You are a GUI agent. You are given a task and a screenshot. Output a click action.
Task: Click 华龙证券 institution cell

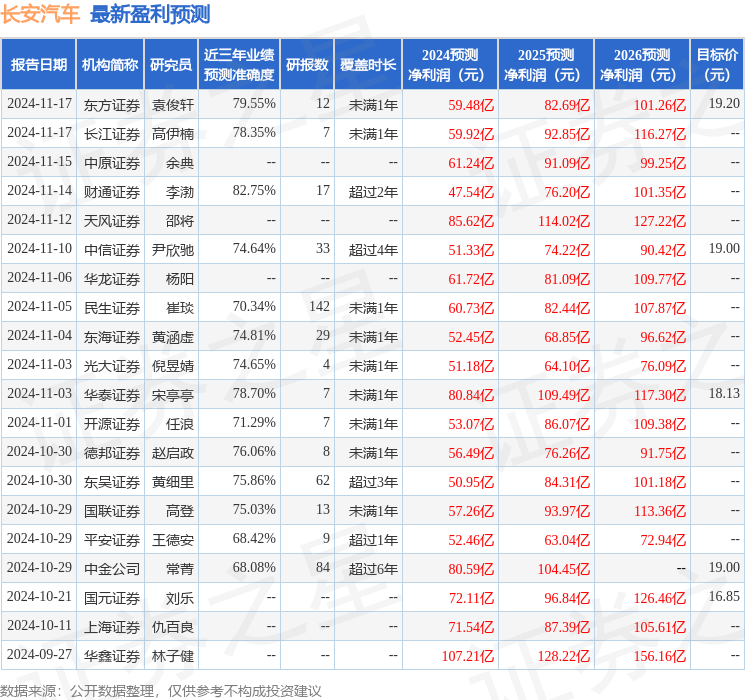[112, 279]
